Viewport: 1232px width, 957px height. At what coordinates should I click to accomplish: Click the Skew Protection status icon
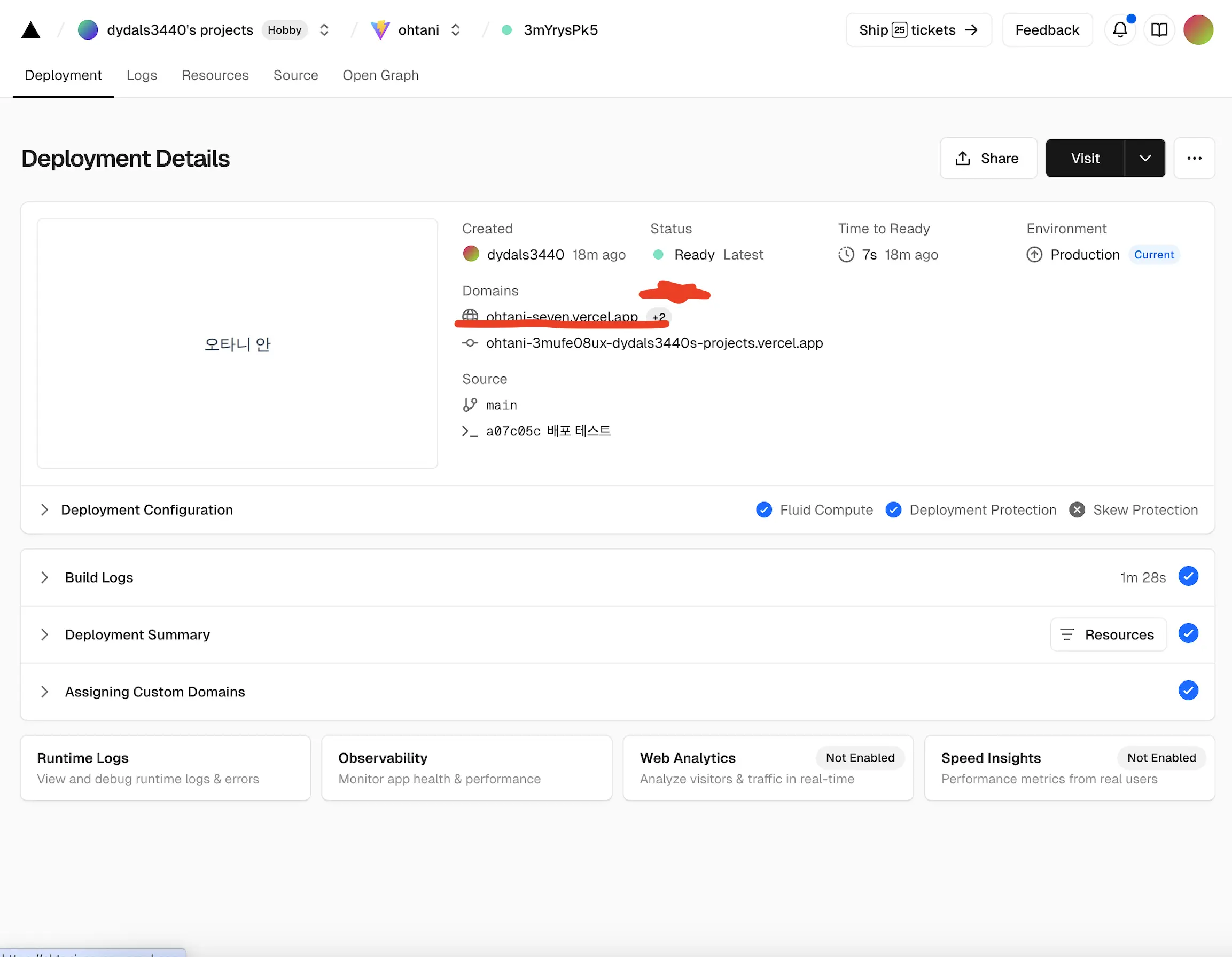[x=1077, y=509]
